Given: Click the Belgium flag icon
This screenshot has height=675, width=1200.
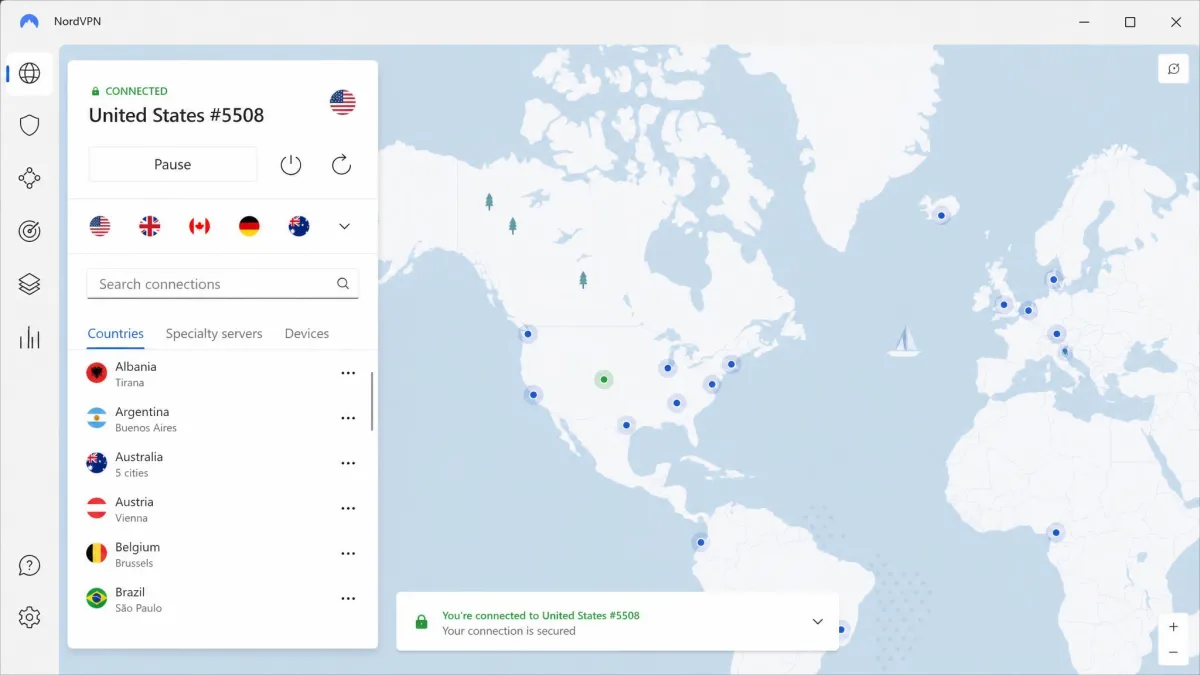Looking at the screenshot, I should click(x=97, y=553).
